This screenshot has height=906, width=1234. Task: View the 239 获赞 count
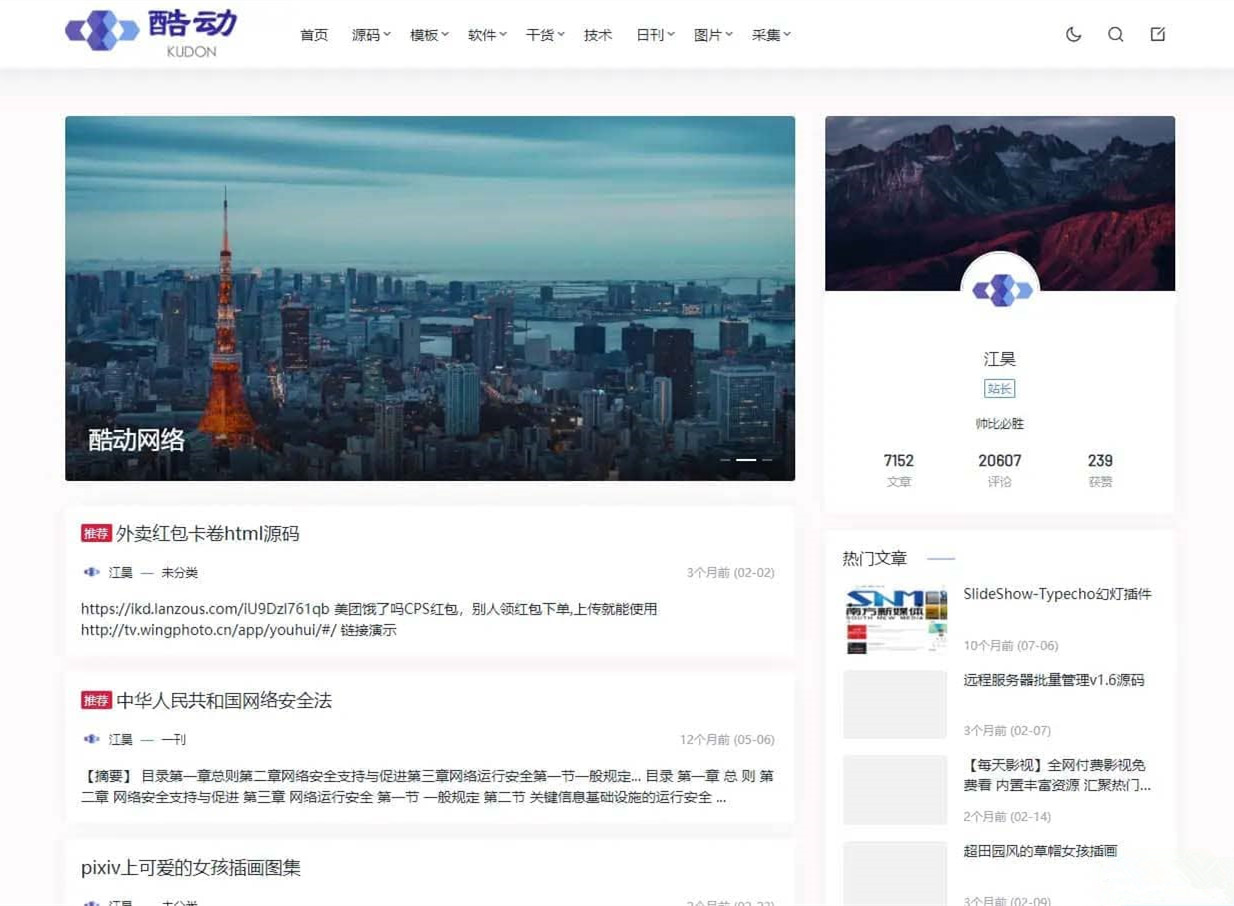click(x=1100, y=470)
